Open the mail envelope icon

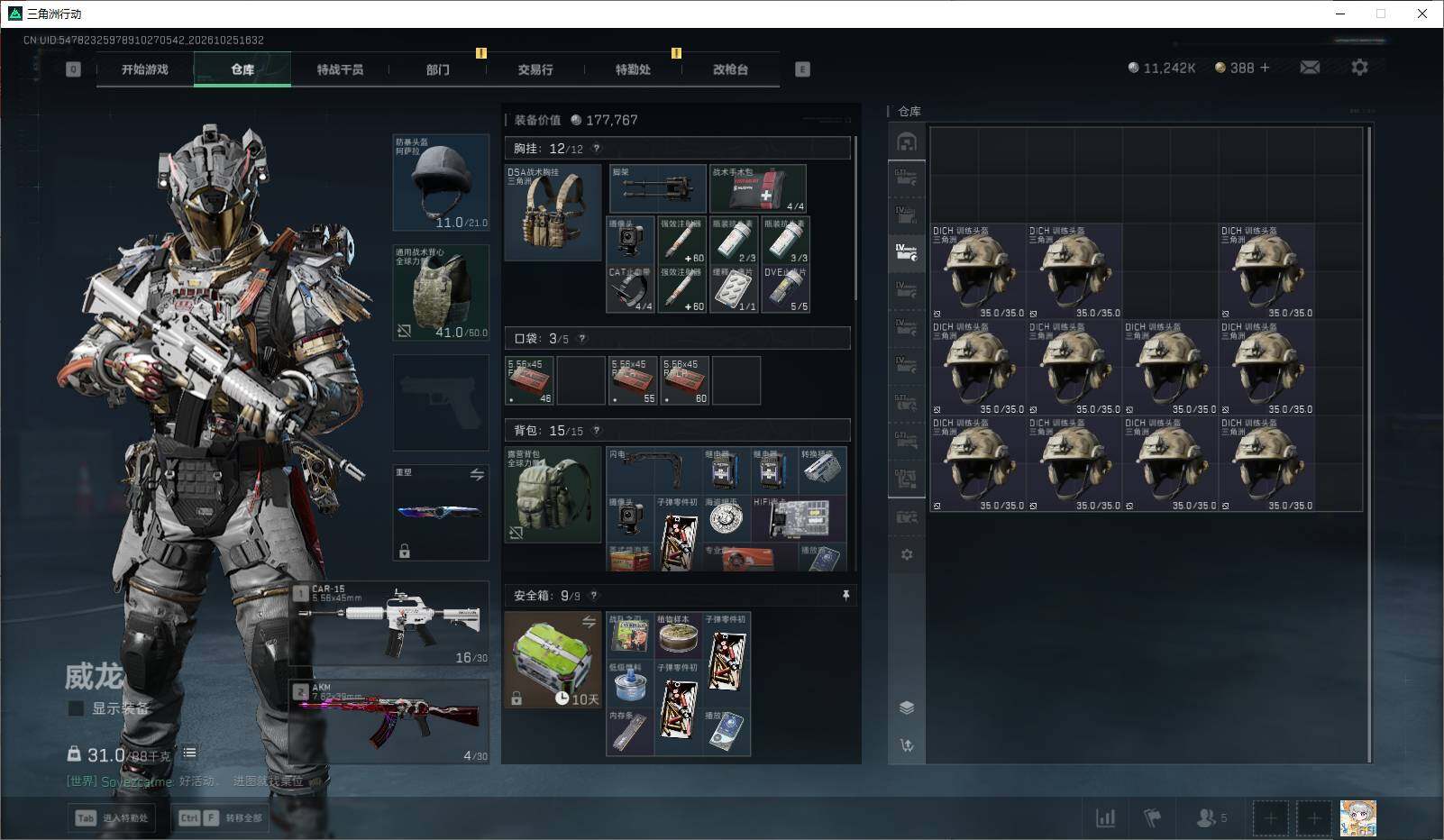click(x=1310, y=68)
